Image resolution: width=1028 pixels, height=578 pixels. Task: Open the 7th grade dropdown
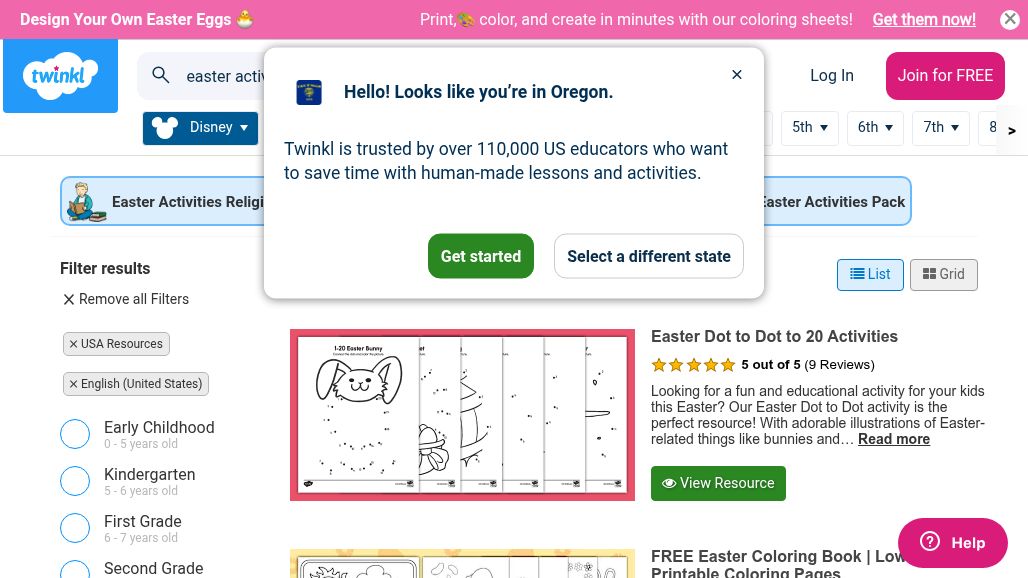(x=941, y=128)
